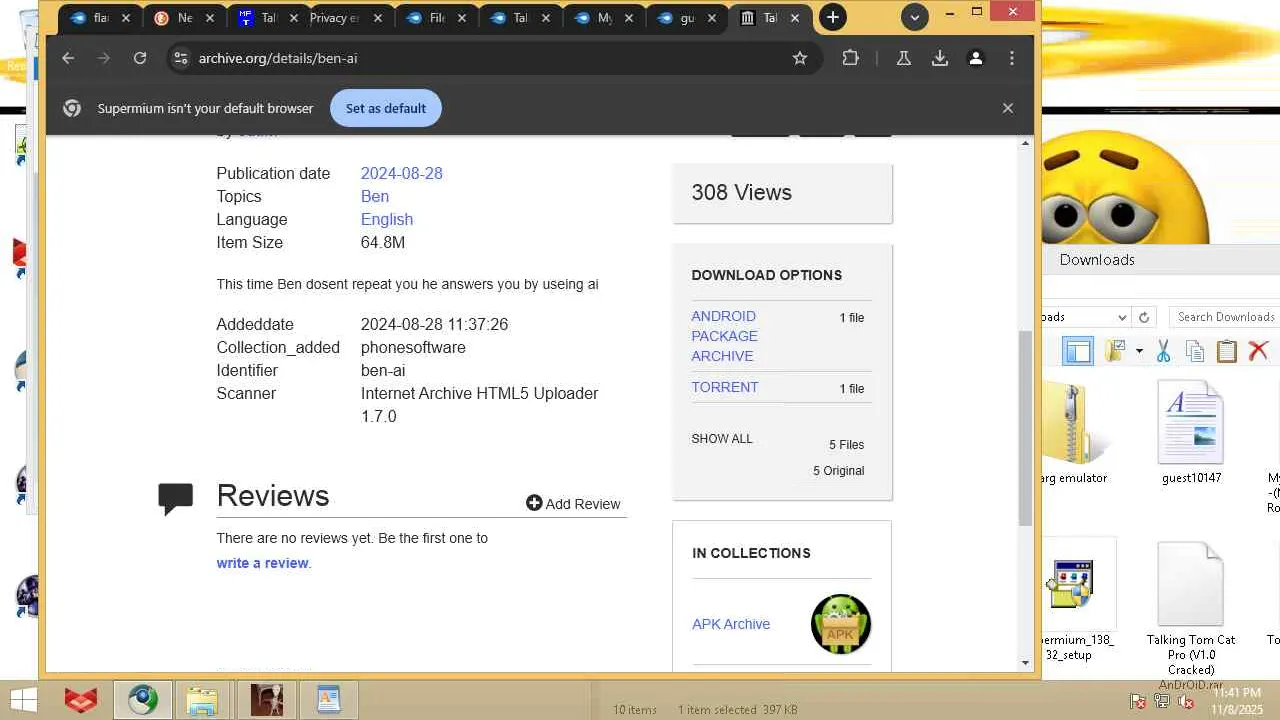View site information icon in address bar
The width and height of the screenshot is (1280, 720).
pyautogui.click(x=180, y=58)
